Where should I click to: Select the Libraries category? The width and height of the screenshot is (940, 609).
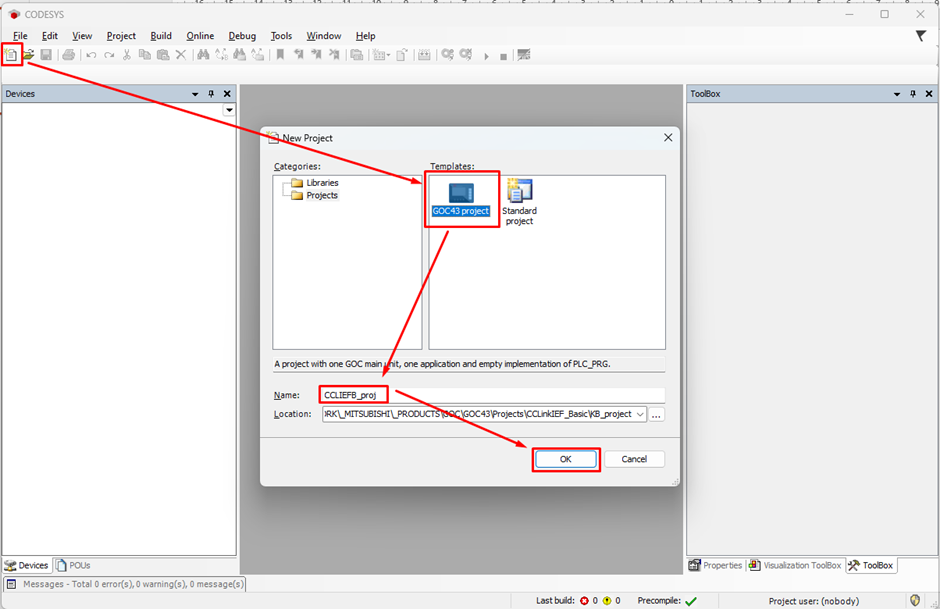pos(315,183)
